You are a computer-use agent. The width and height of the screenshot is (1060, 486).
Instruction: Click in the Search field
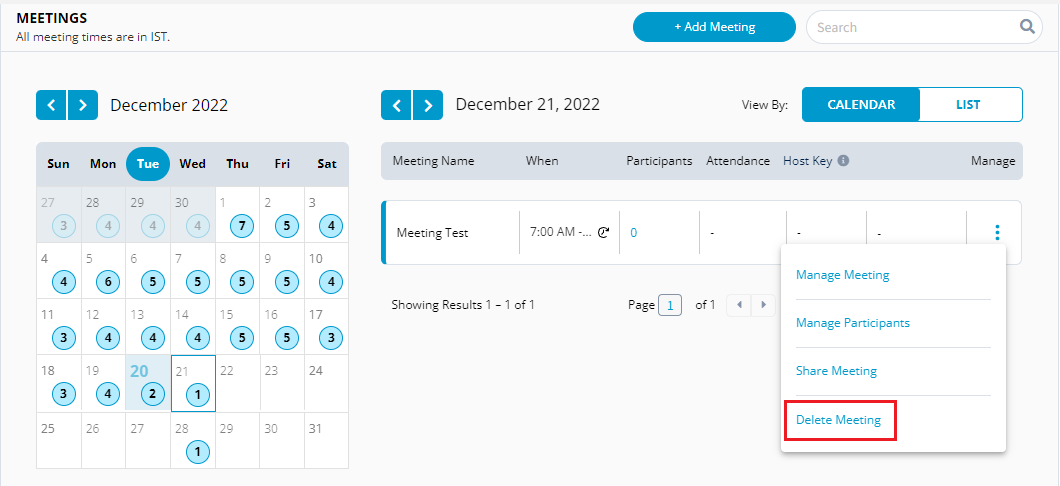910,27
